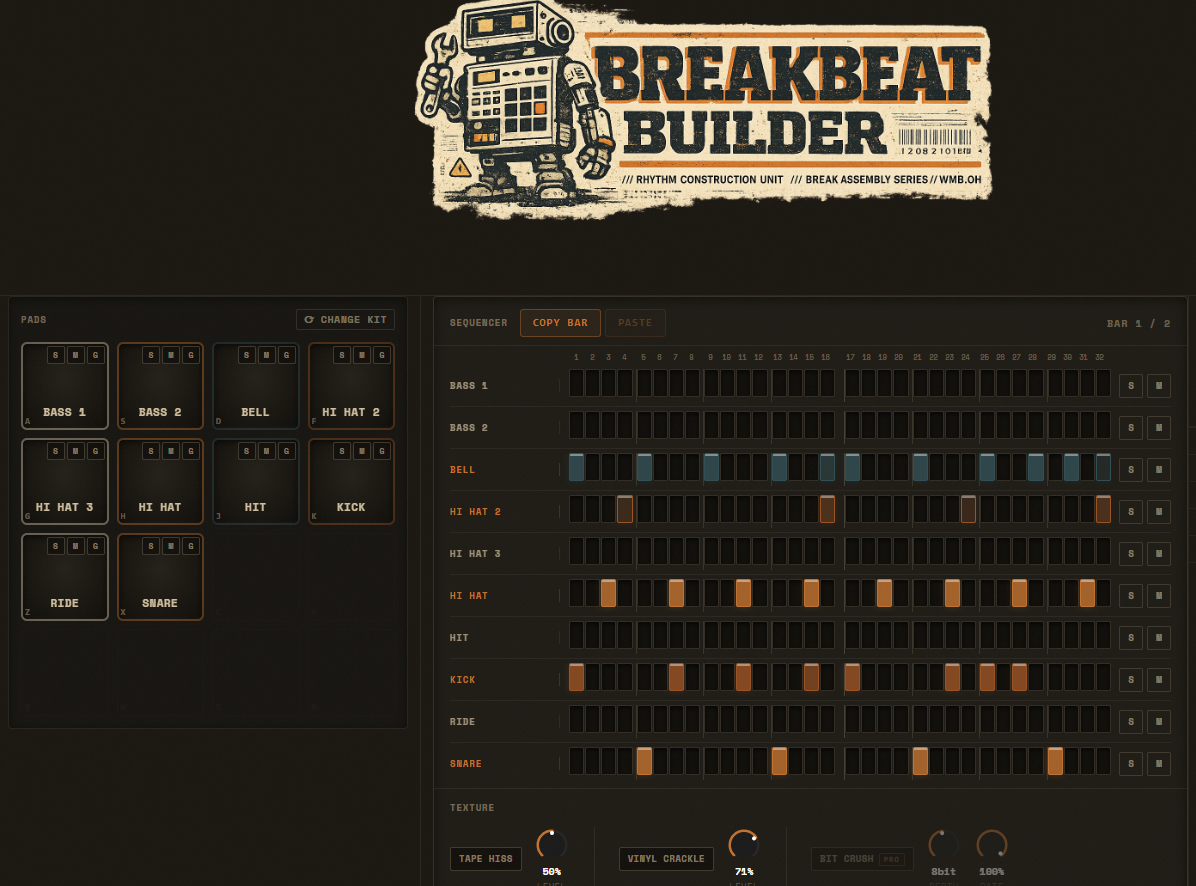Turn off Bell row step 32
1196x886 pixels.
(x=1103, y=467)
